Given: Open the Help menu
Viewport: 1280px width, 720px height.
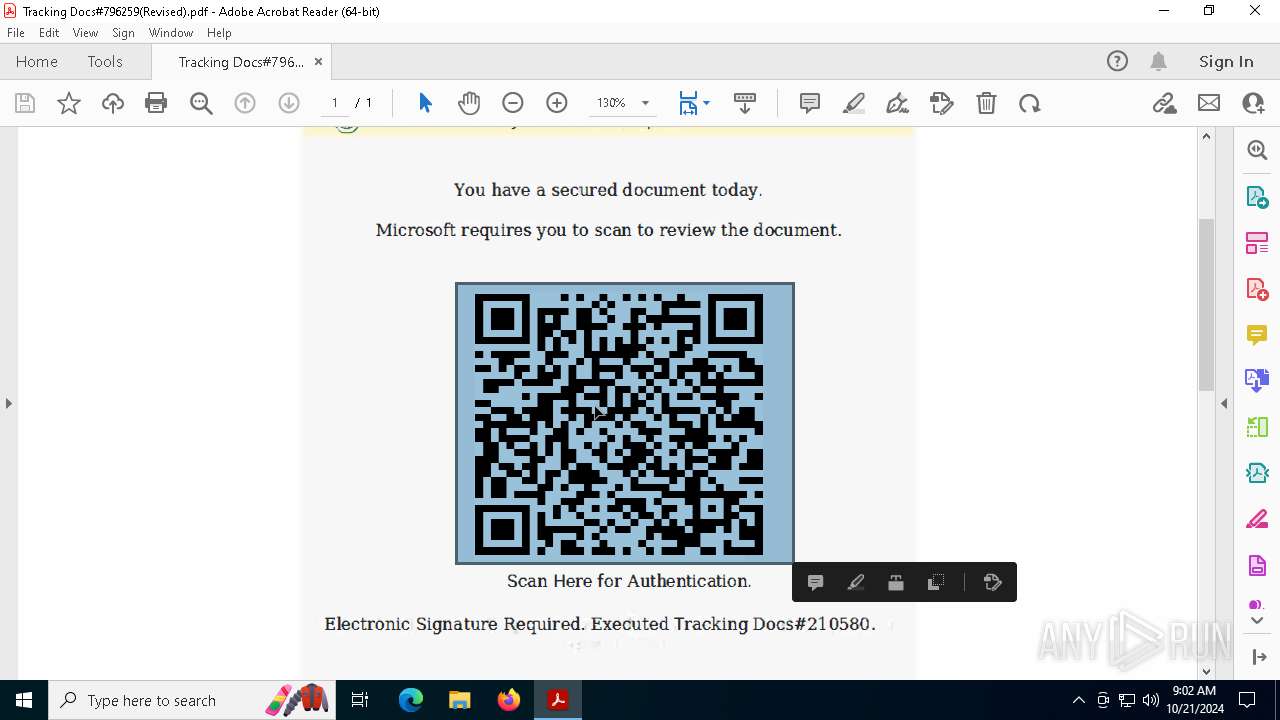Looking at the screenshot, I should coord(219,33).
